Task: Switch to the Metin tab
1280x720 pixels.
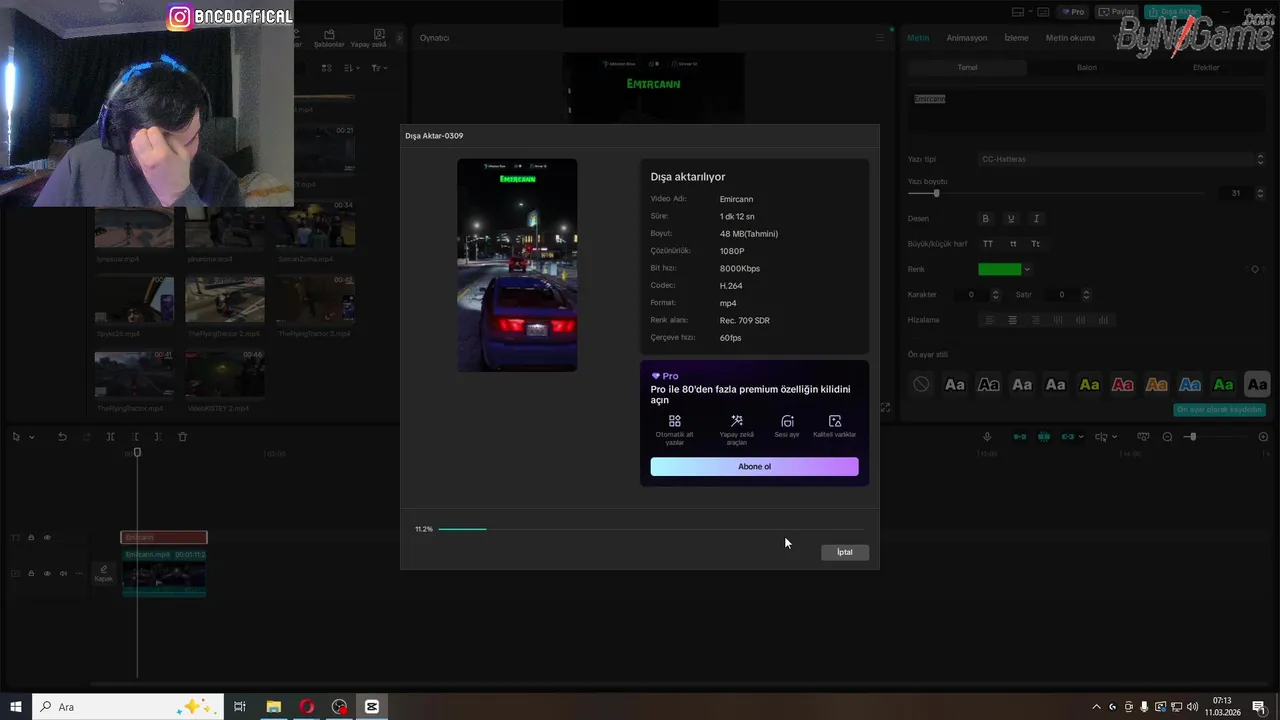Action: (918, 38)
